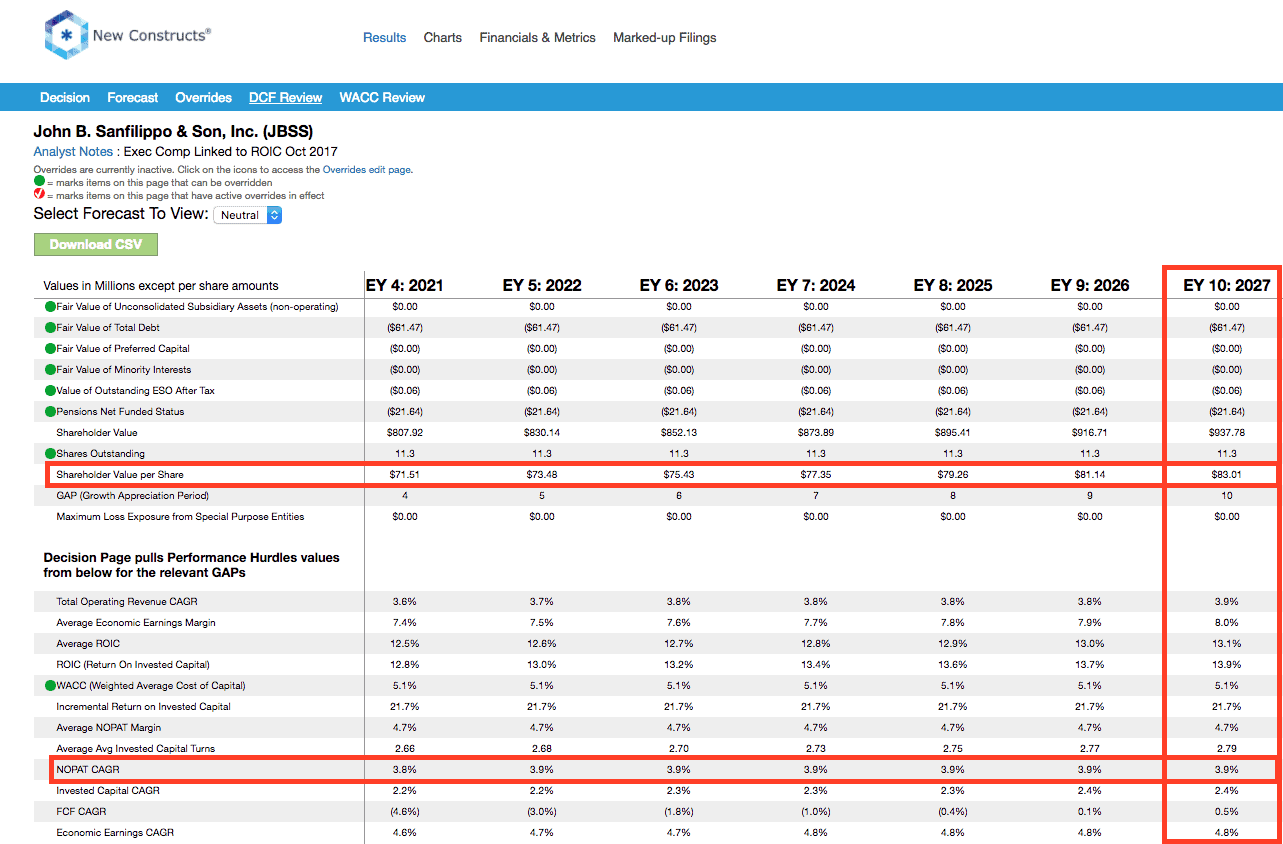1283x844 pixels.
Task: Click the Total Operating Revenue CAGR label
Action: point(126,602)
